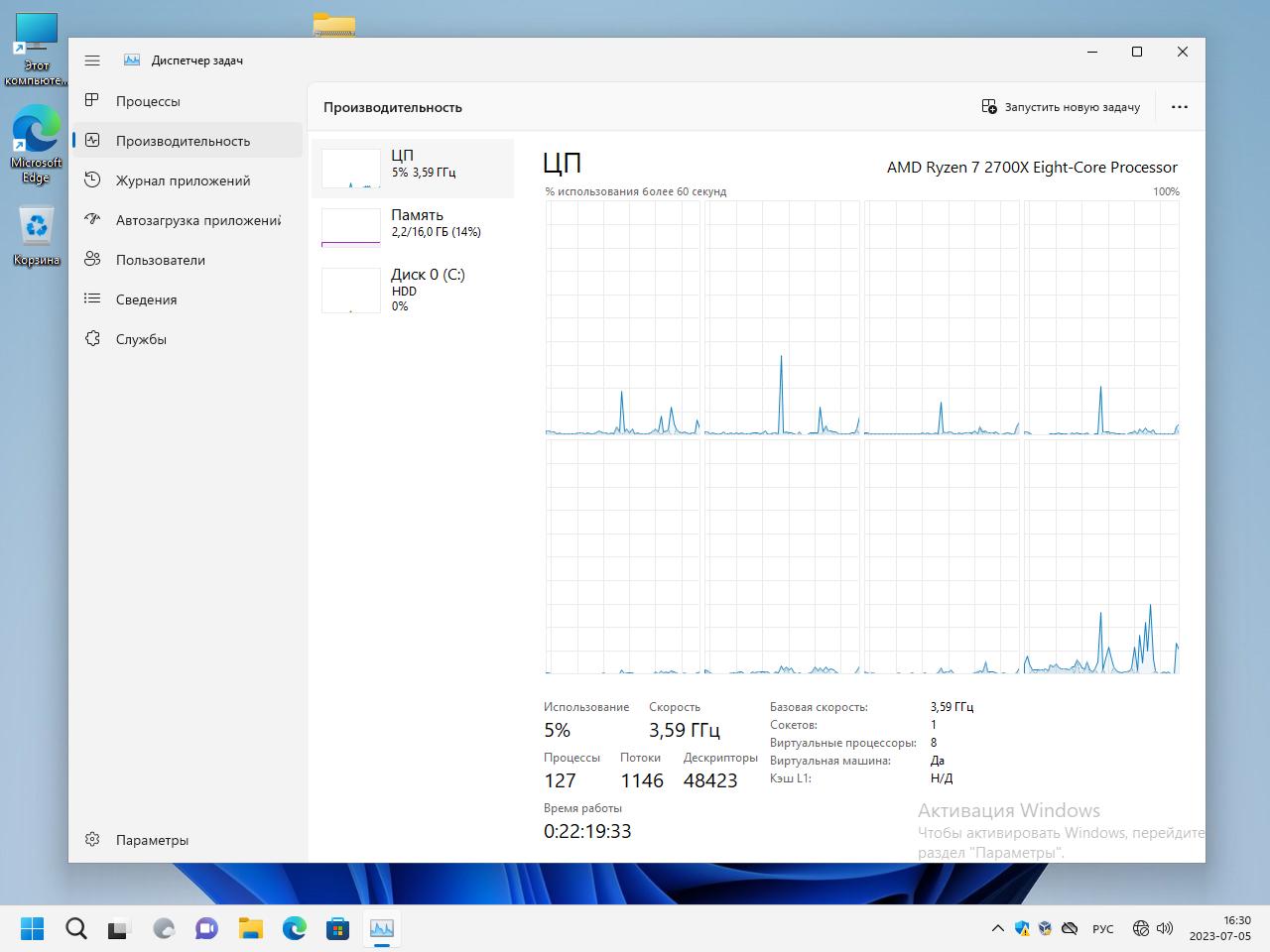
Task: Click the Пользователи users icon
Action: coord(92,259)
